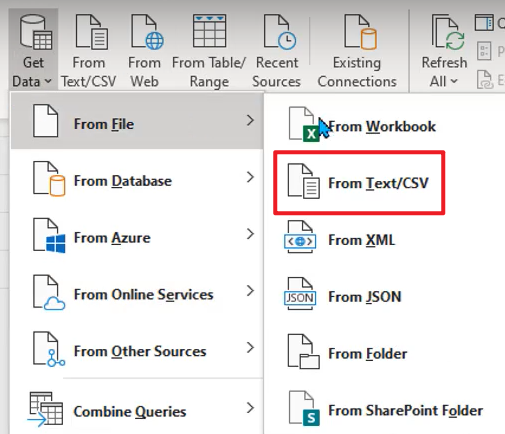Expand From Online Services submenu chevron
Screen dimensions: 505x434
(250, 291)
